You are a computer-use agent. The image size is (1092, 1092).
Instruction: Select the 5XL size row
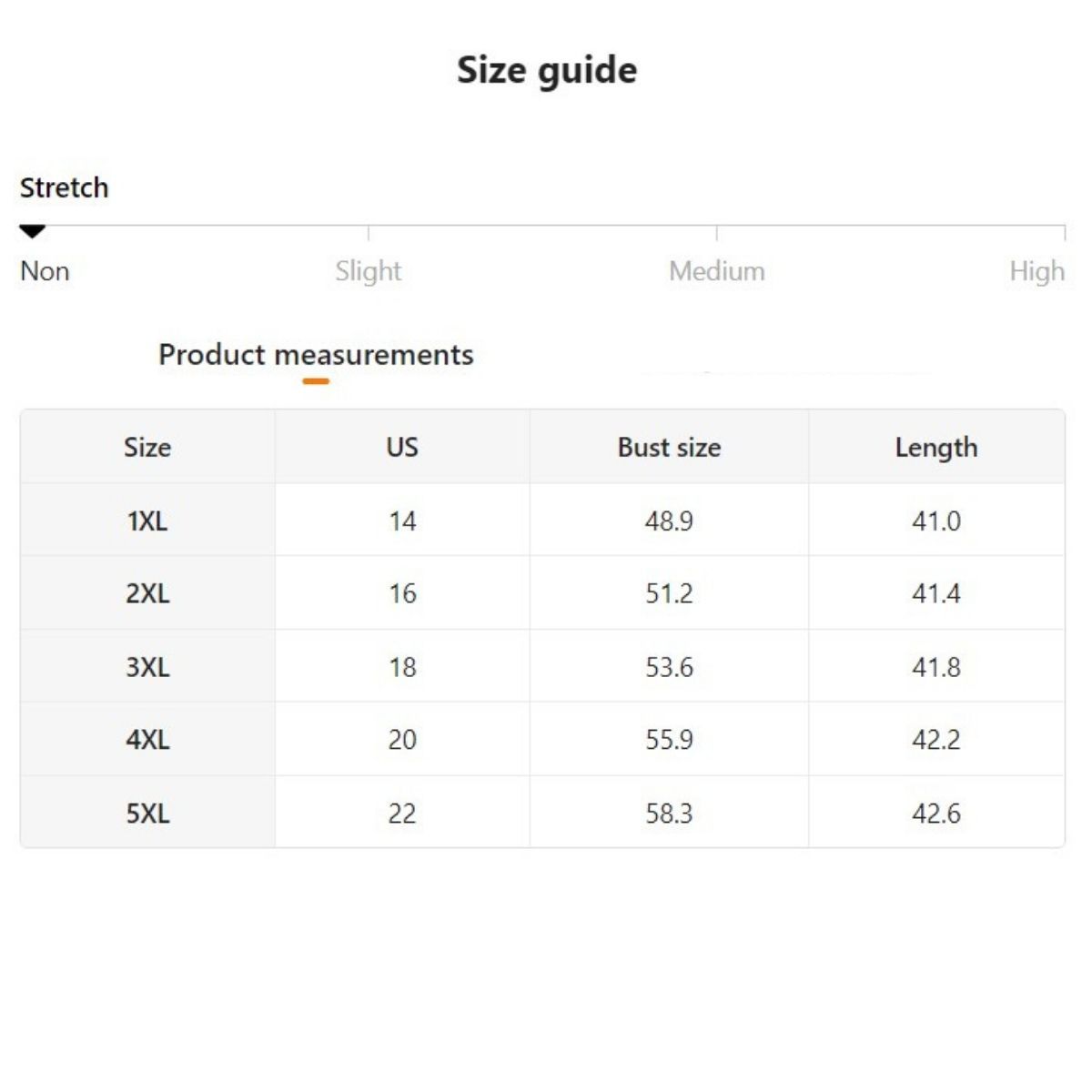pos(147,813)
